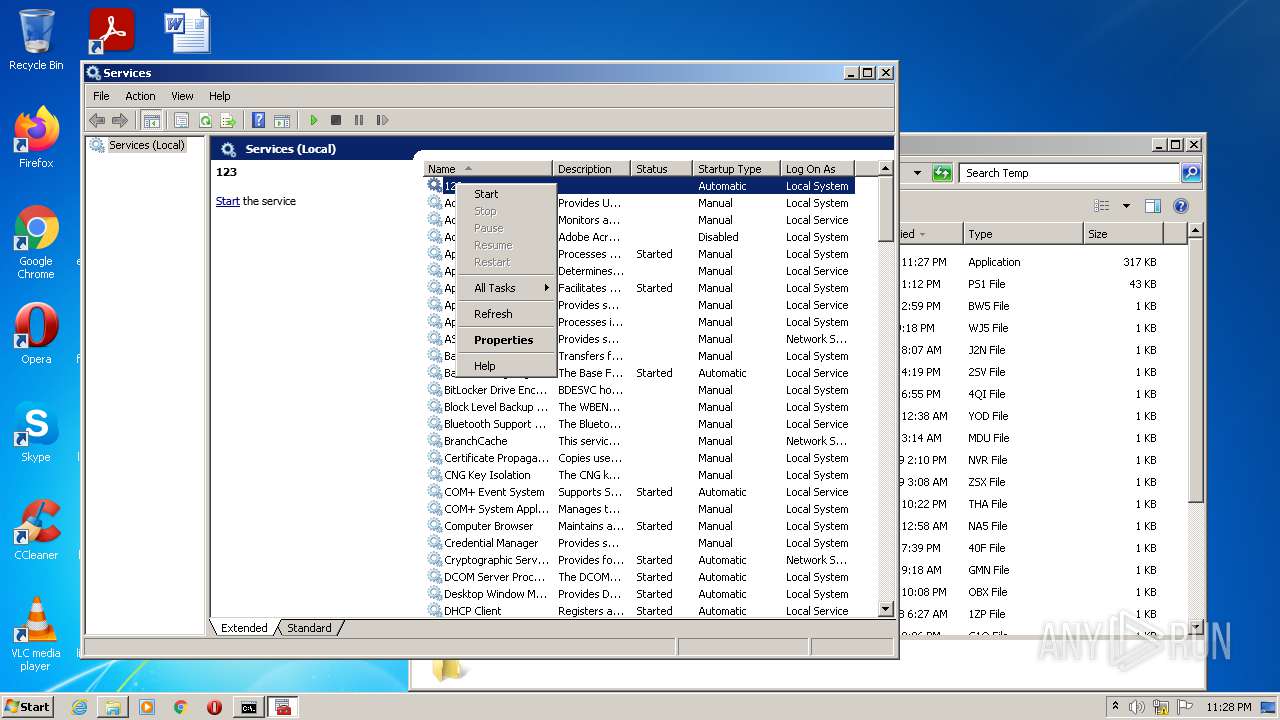The width and height of the screenshot is (1280, 720).
Task: Choose Help from the context menu
Action: (x=506, y=366)
